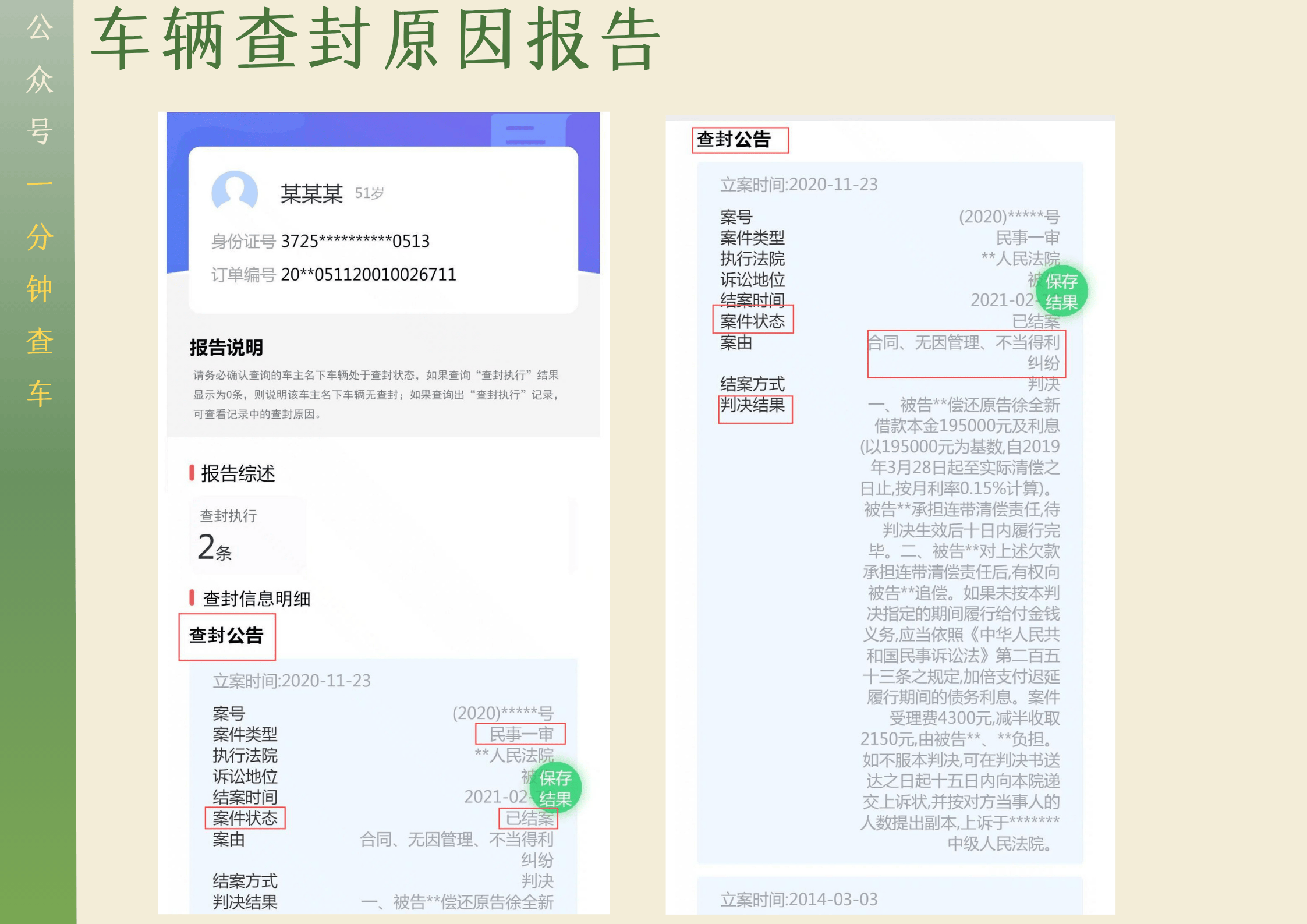Select **人民法院 value in left screenshot
The height and width of the screenshot is (924, 1307).
click(x=514, y=755)
